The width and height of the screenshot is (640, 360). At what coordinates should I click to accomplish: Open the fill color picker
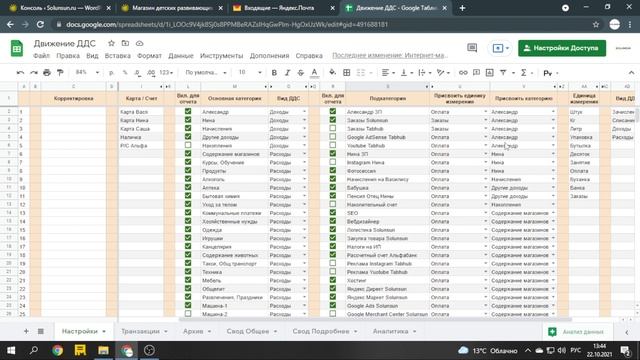pos(333,73)
